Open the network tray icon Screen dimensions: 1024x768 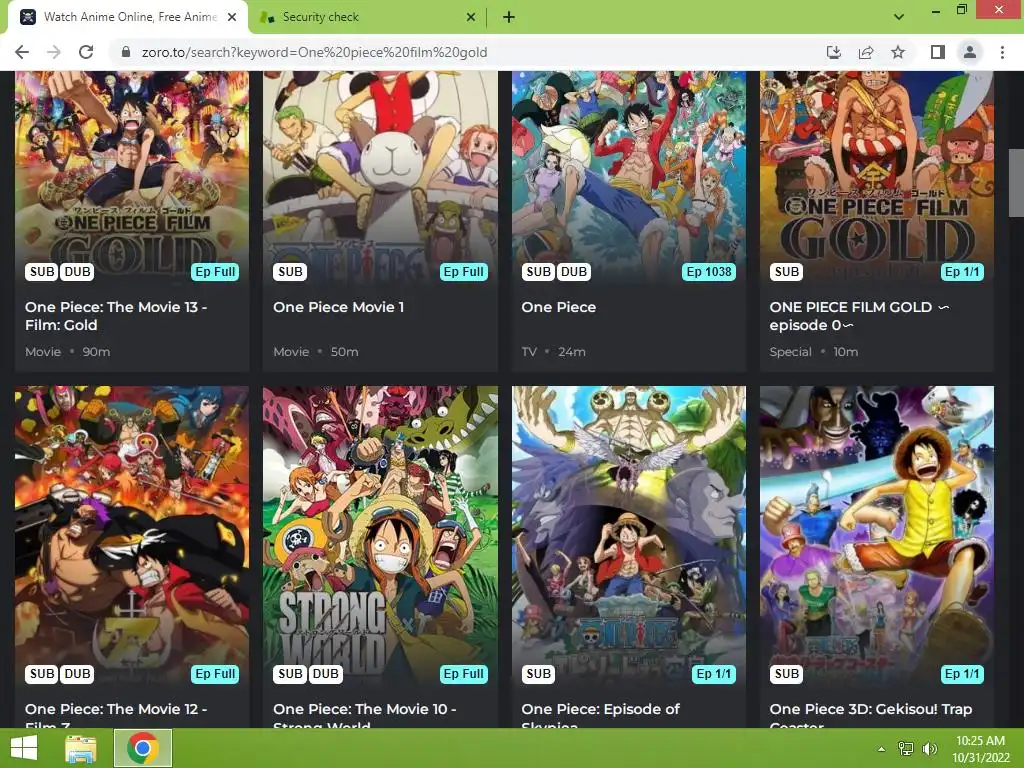point(906,749)
